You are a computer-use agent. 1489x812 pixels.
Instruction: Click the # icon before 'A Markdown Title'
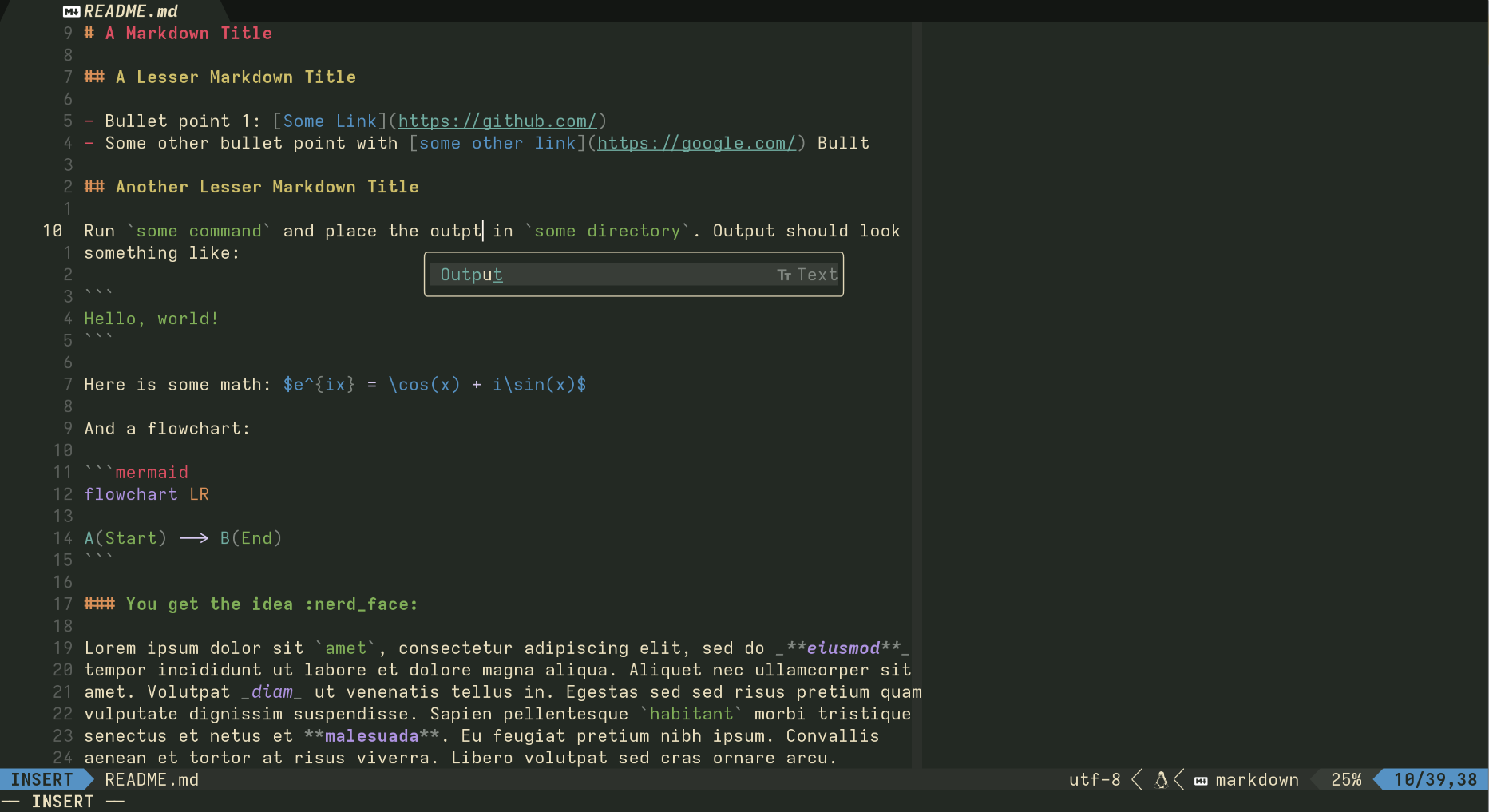(x=89, y=33)
